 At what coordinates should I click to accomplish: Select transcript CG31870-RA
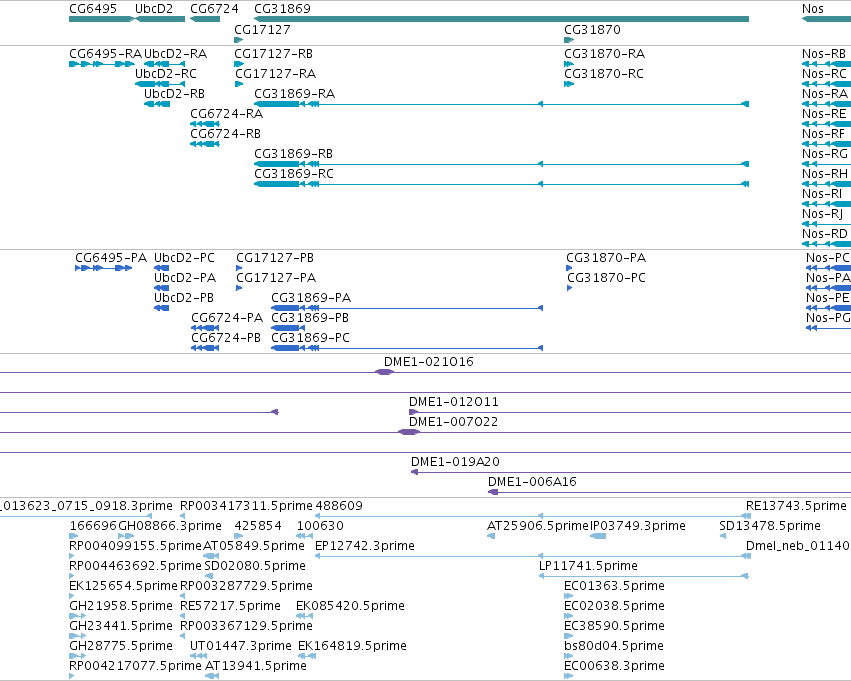[x=605, y=54]
